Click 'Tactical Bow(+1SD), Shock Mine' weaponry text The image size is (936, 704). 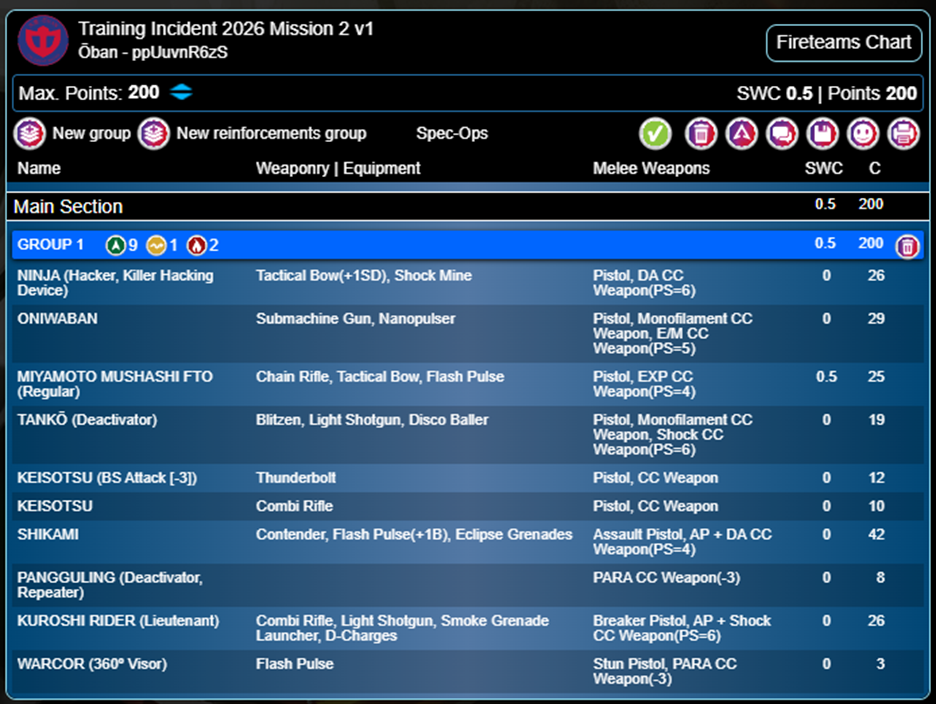tap(364, 276)
